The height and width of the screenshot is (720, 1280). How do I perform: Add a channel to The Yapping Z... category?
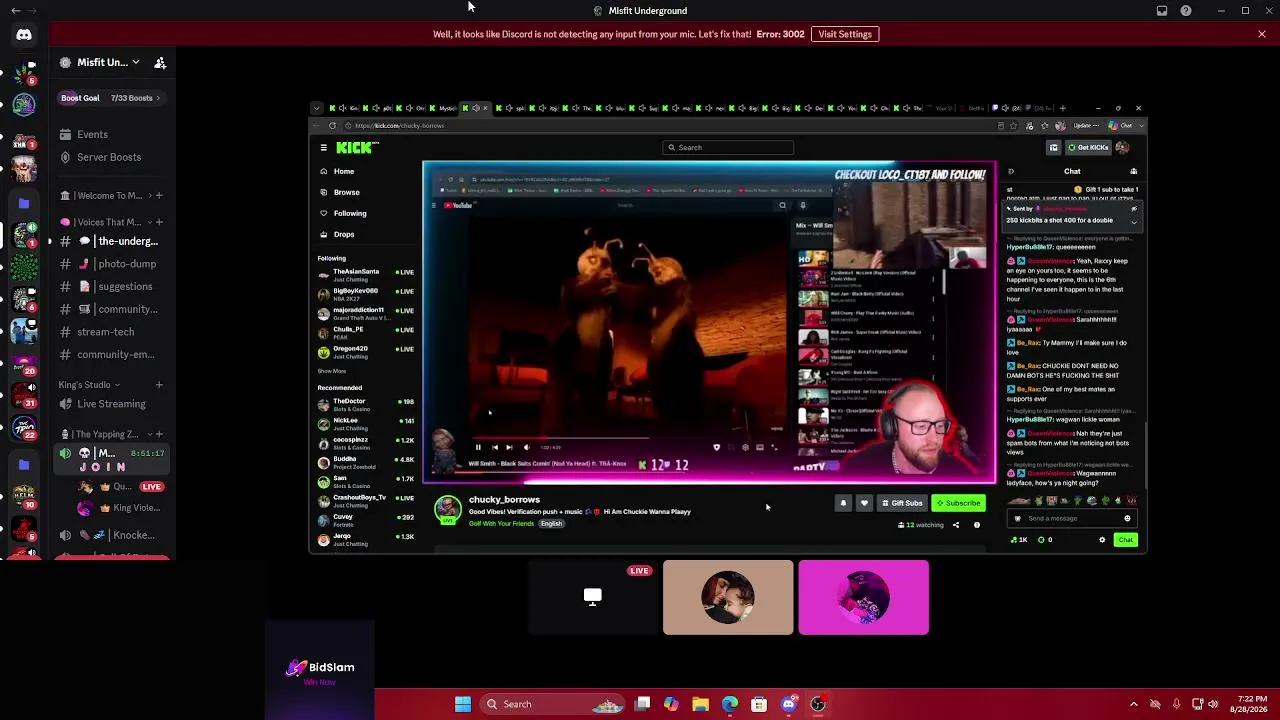[159, 434]
